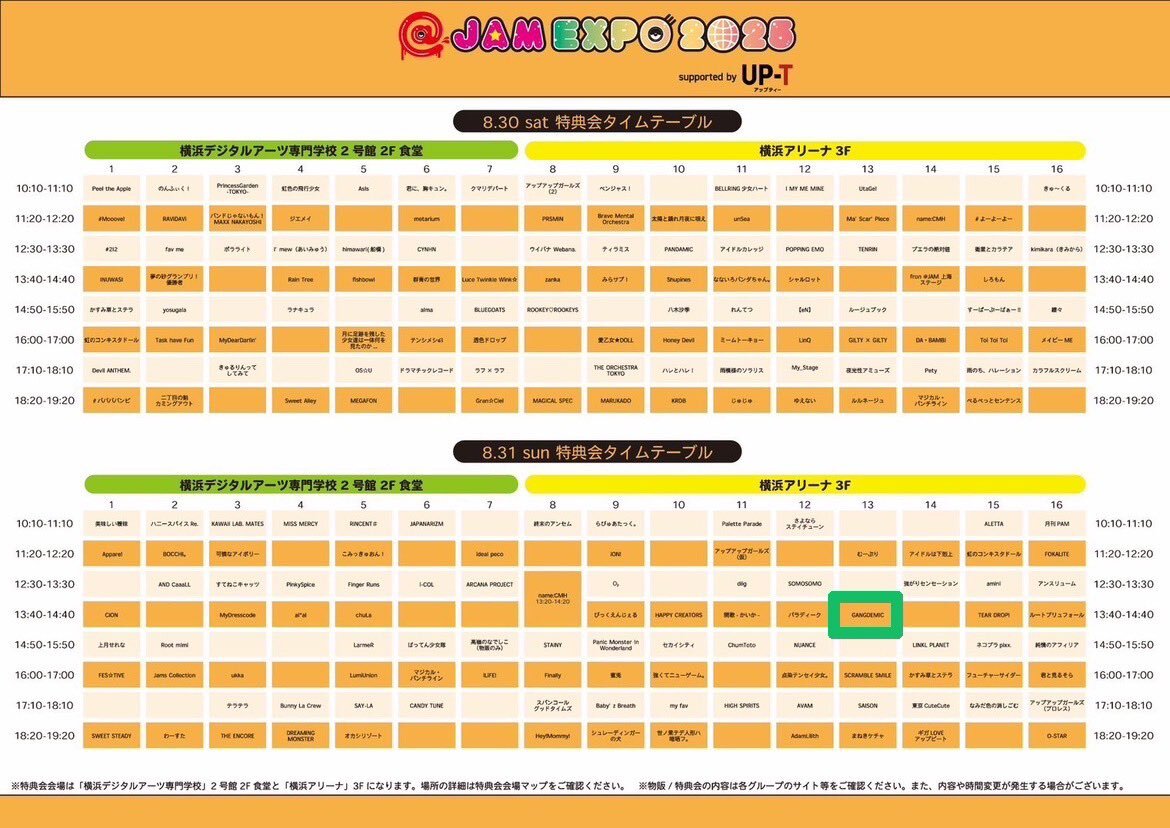Screen dimensions: 1170x828
Task: Click the @JAM EXPO 2025 logo
Action: [x=596, y=36]
